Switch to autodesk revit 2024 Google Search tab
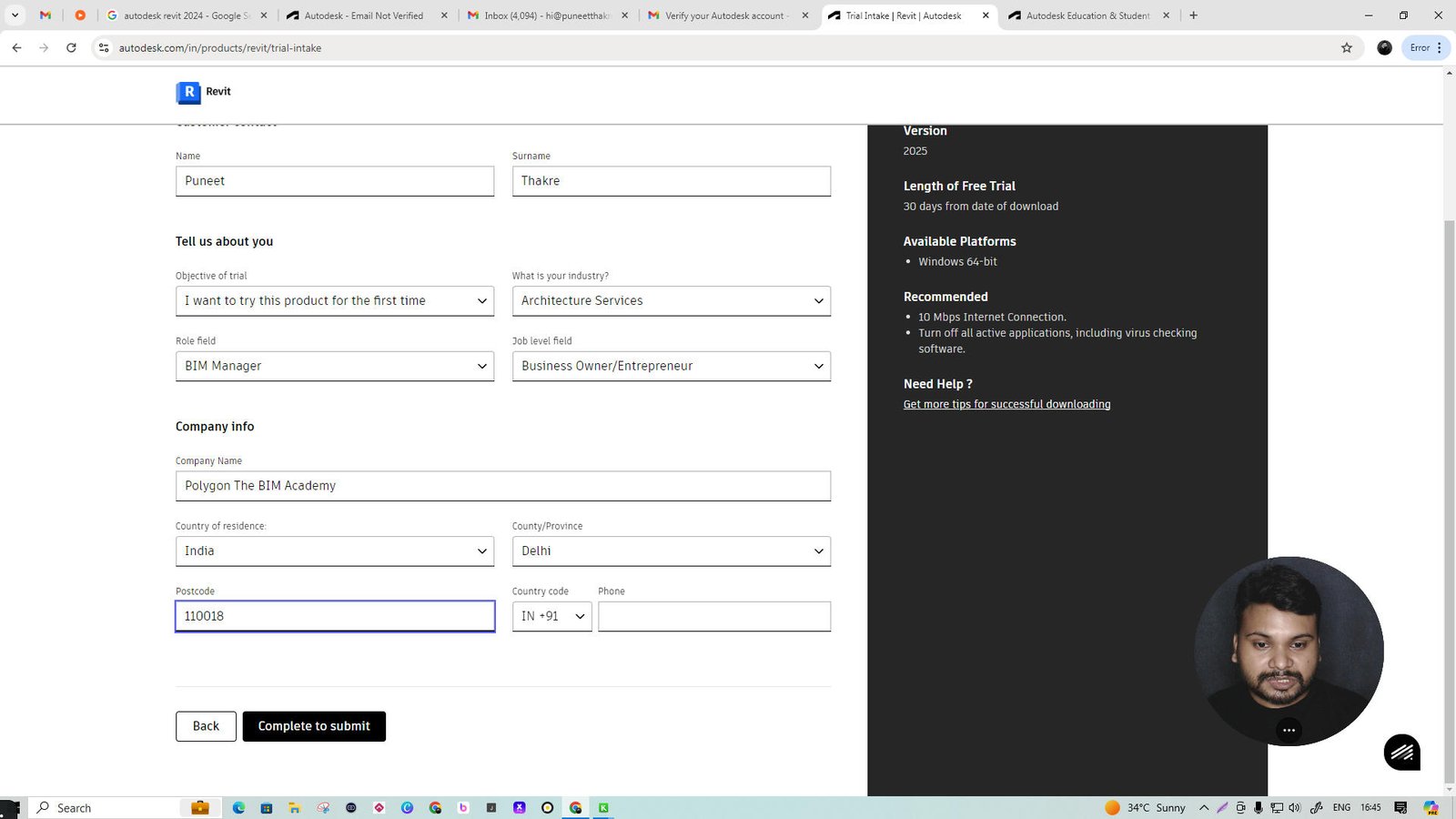The width and height of the screenshot is (1456, 819). point(185,15)
